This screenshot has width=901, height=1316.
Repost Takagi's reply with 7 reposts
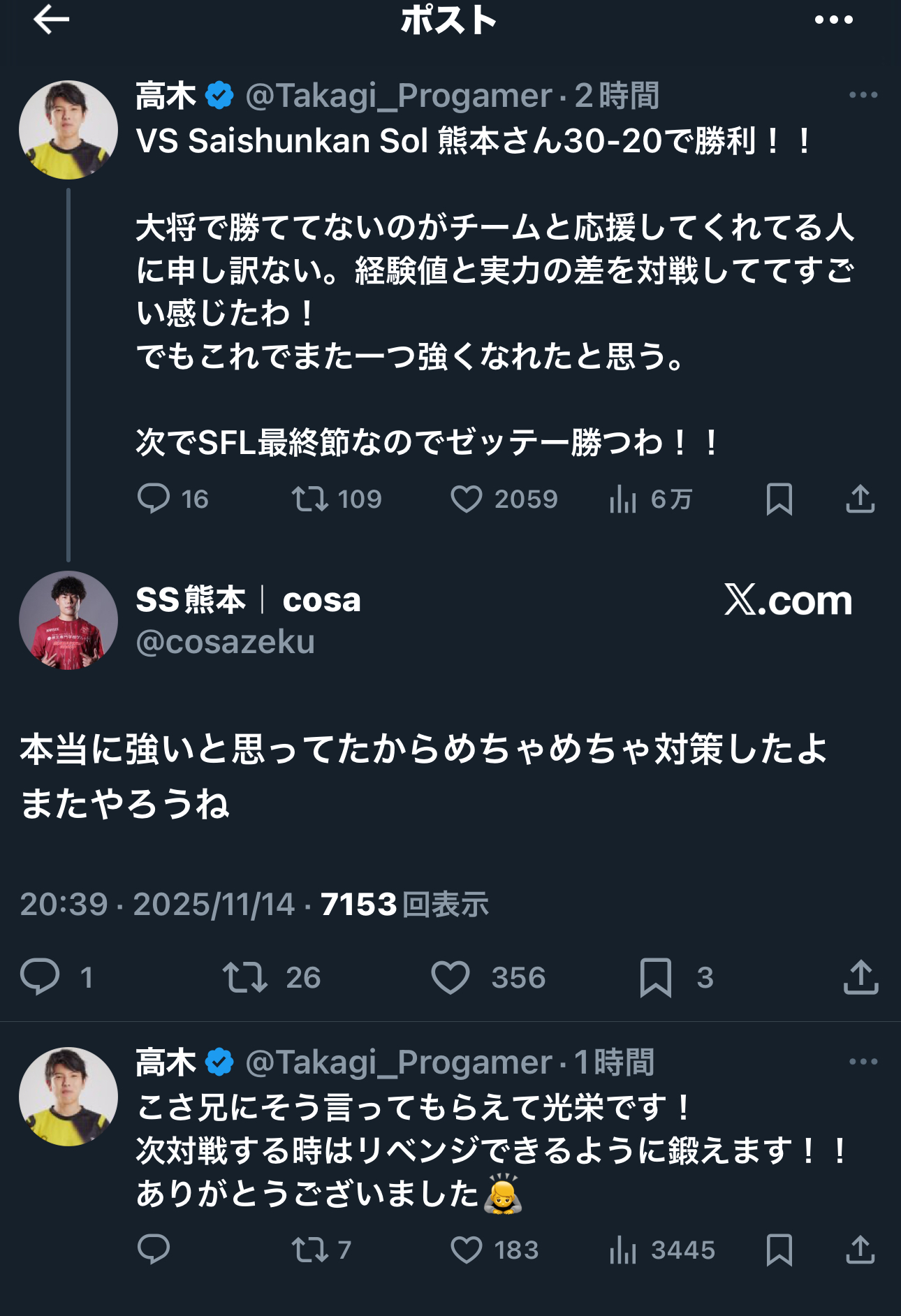pos(309,1250)
